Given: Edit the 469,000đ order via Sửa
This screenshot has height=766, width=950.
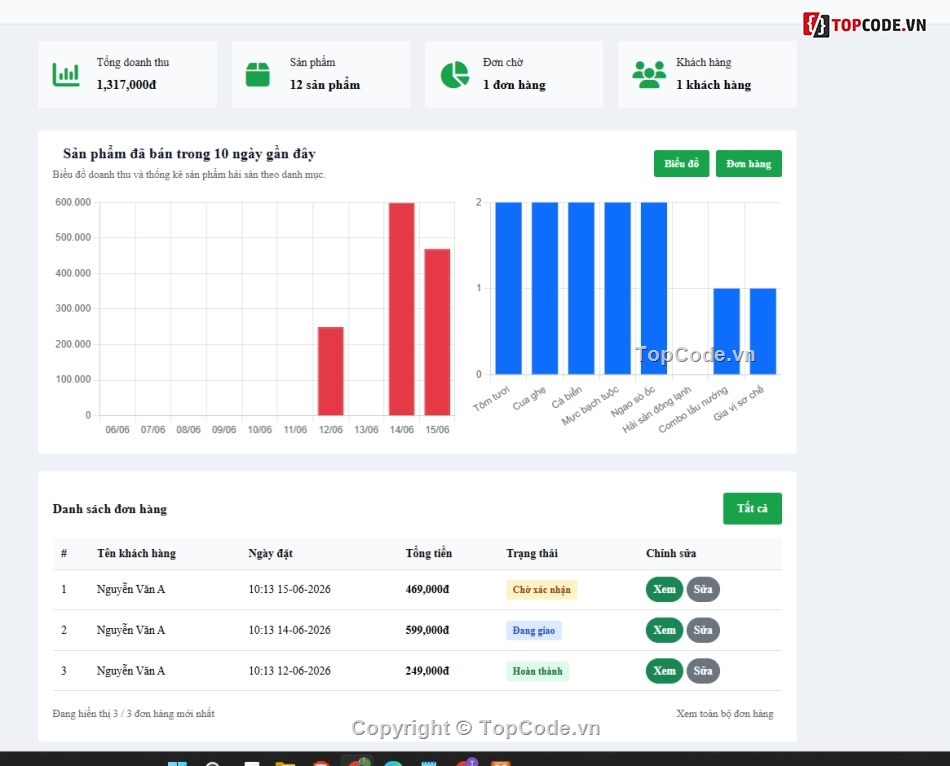Looking at the screenshot, I should coord(703,589).
